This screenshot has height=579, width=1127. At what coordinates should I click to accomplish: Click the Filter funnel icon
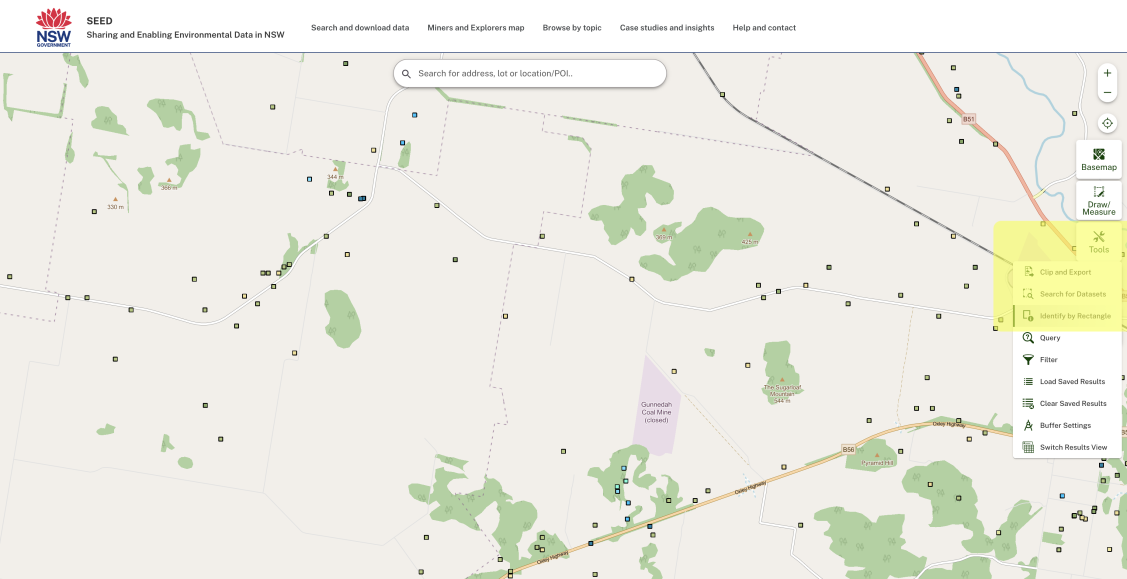1028,360
